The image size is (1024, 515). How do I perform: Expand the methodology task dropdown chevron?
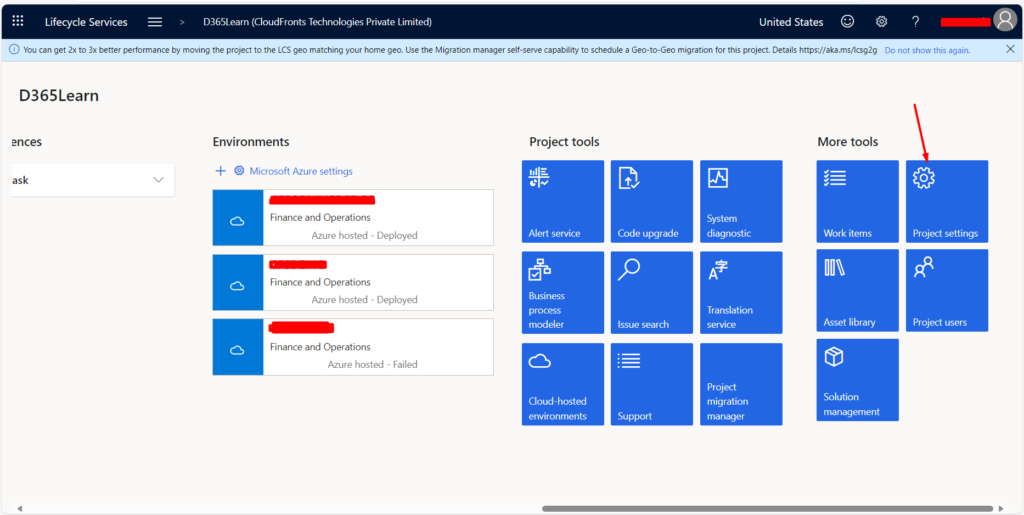point(159,180)
